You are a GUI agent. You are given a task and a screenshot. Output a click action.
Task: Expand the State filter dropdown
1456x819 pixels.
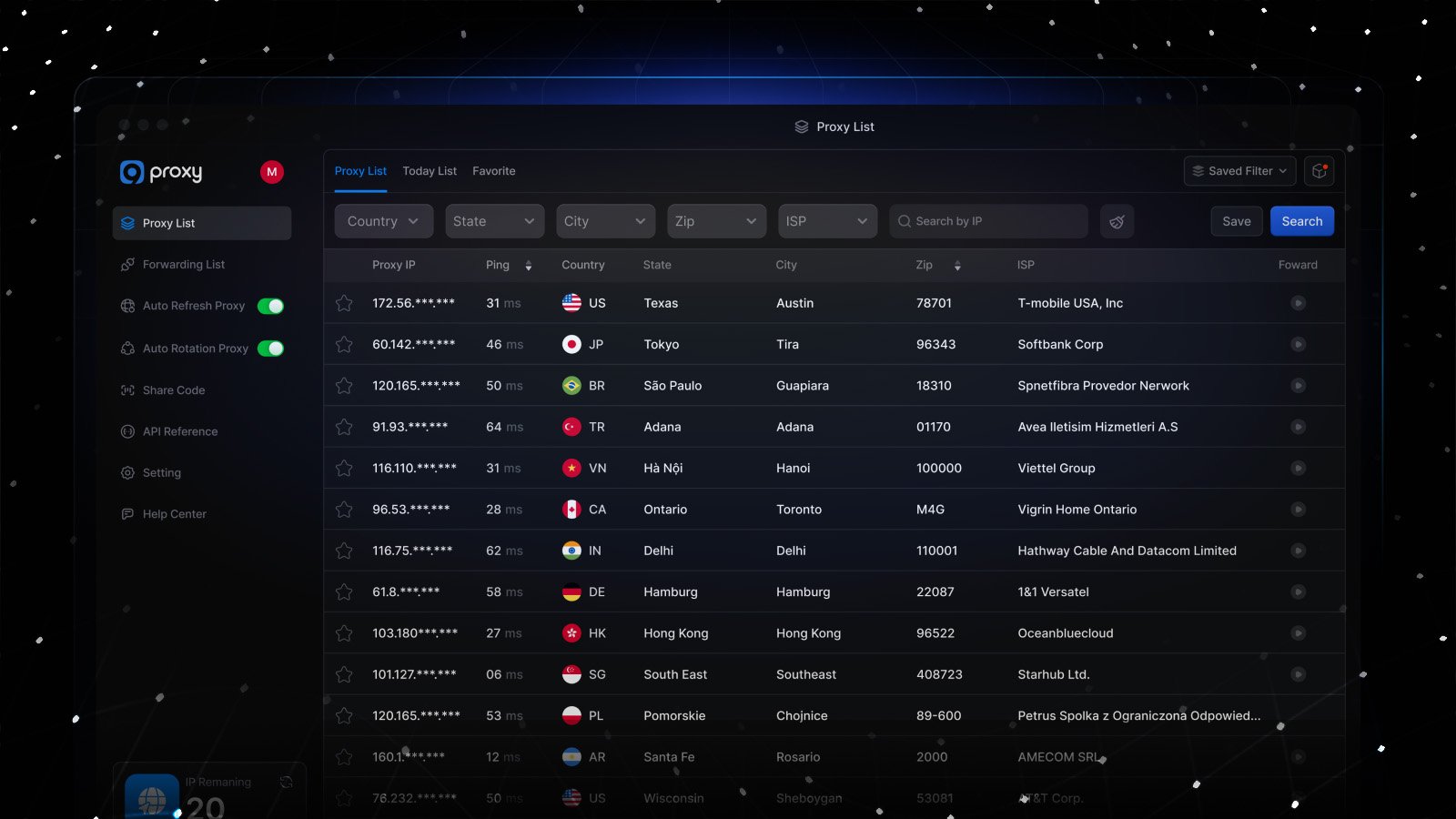pyautogui.click(x=494, y=221)
